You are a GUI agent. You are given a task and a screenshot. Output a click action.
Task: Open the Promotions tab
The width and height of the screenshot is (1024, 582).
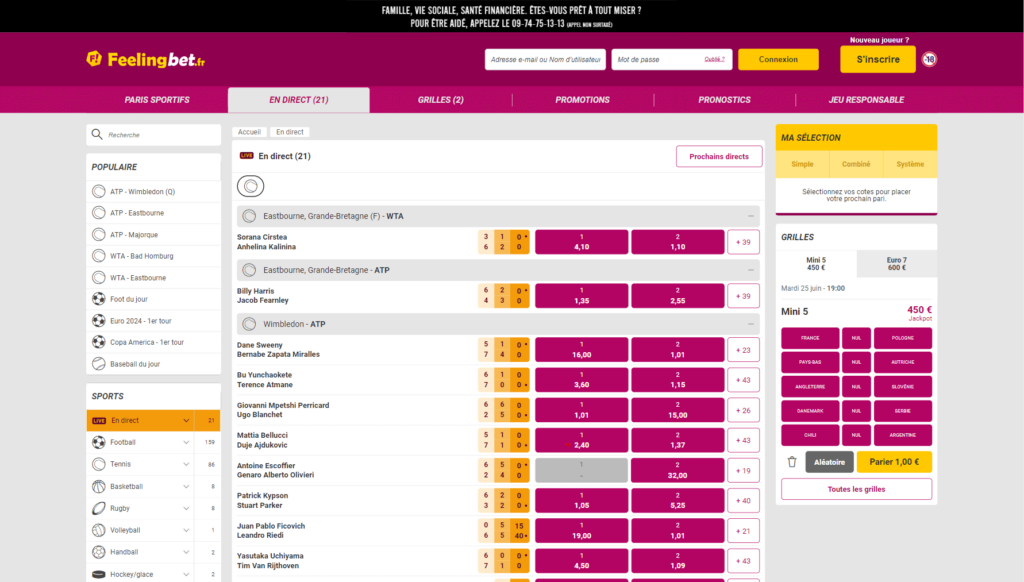(x=583, y=100)
